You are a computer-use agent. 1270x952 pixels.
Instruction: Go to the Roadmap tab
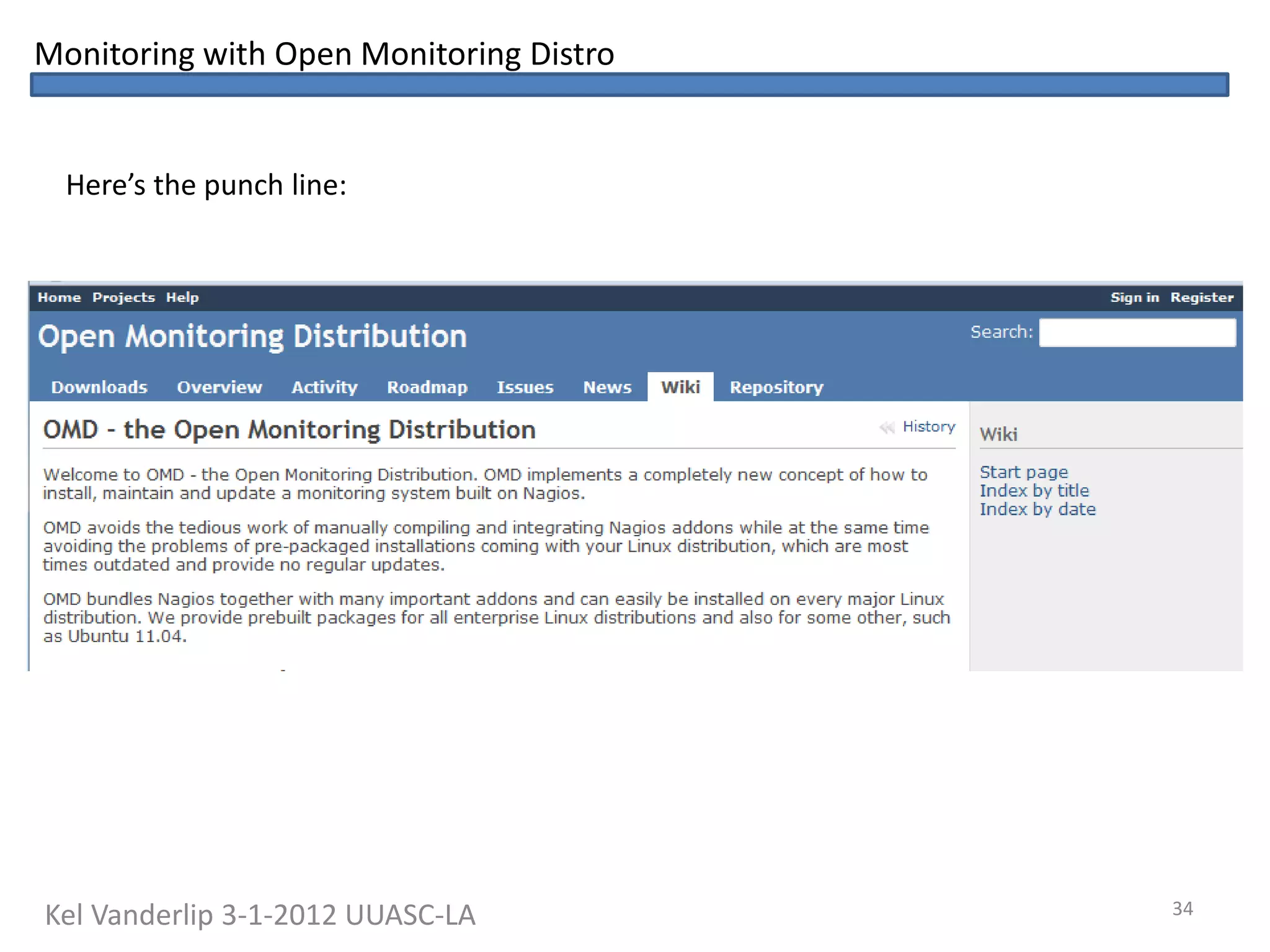(427, 387)
